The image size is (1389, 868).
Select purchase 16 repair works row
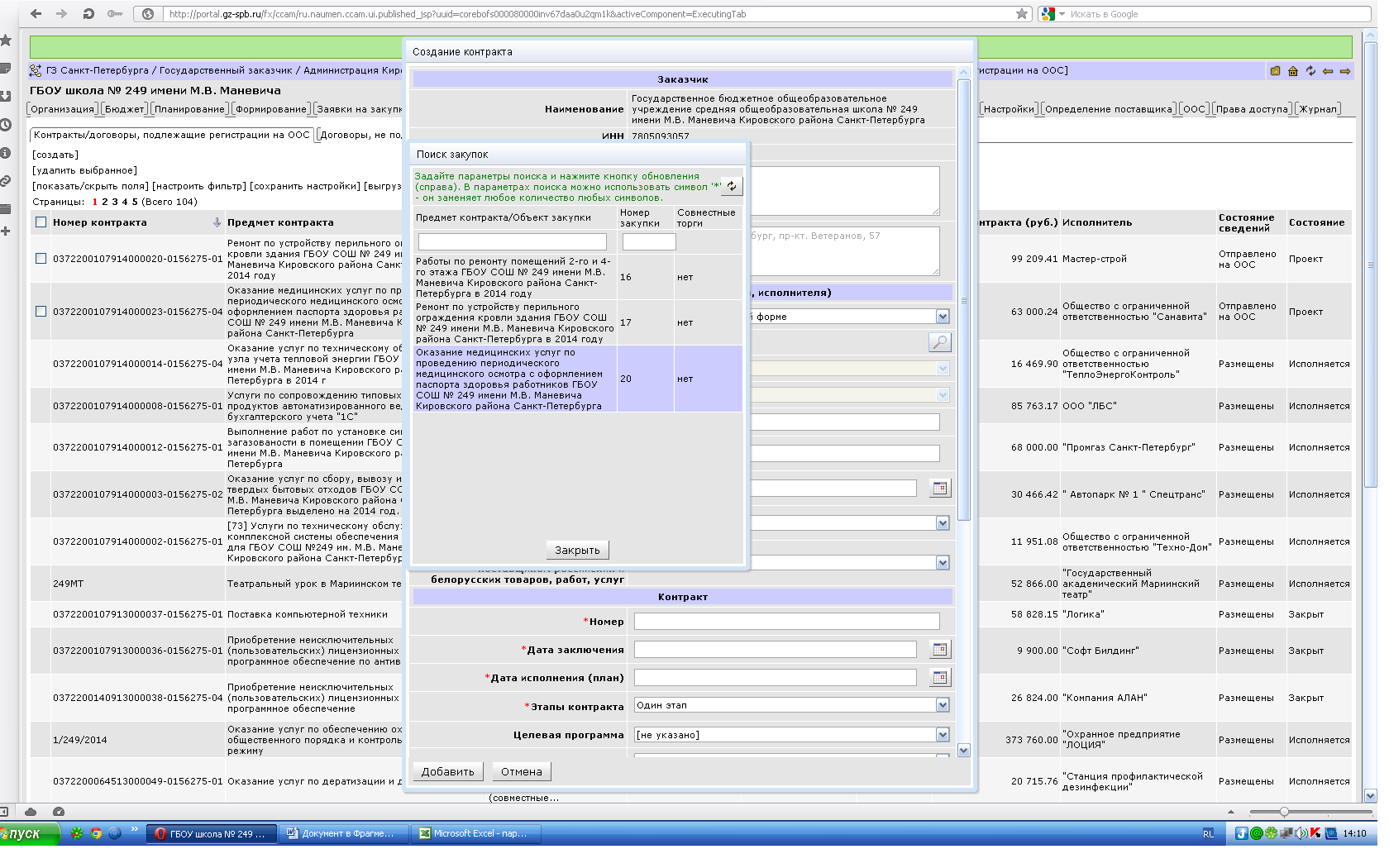[x=578, y=277]
